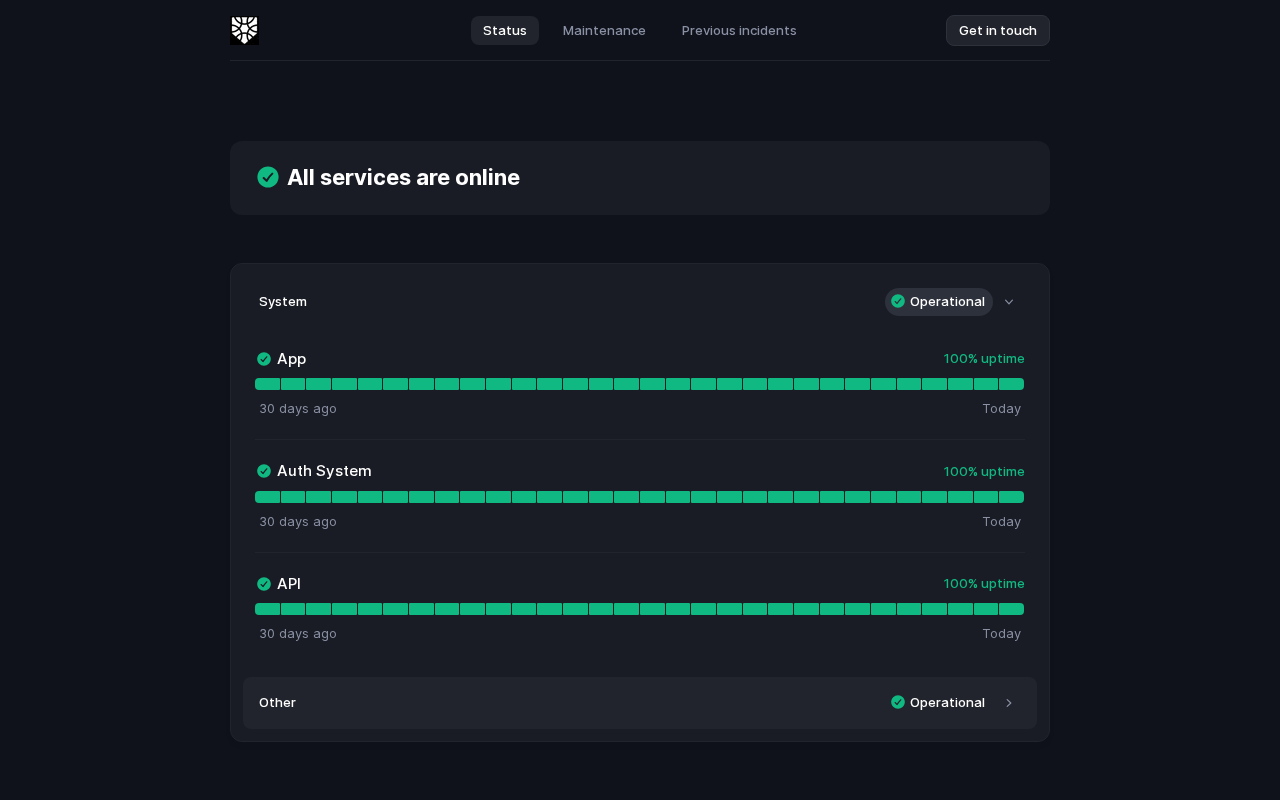The width and height of the screenshot is (1280, 800).
Task: Click the Get in touch button
Action: click(998, 30)
